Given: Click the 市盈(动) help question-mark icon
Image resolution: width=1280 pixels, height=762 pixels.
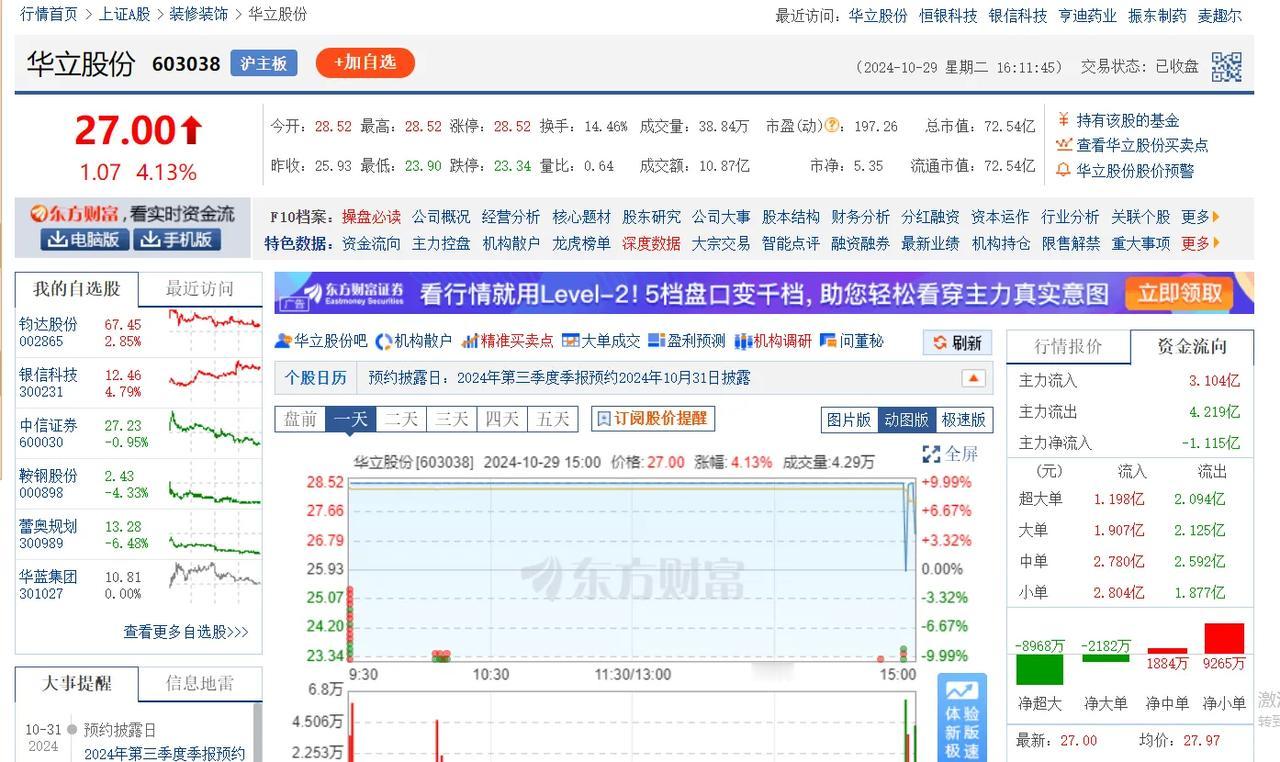Looking at the screenshot, I should tap(832, 126).
